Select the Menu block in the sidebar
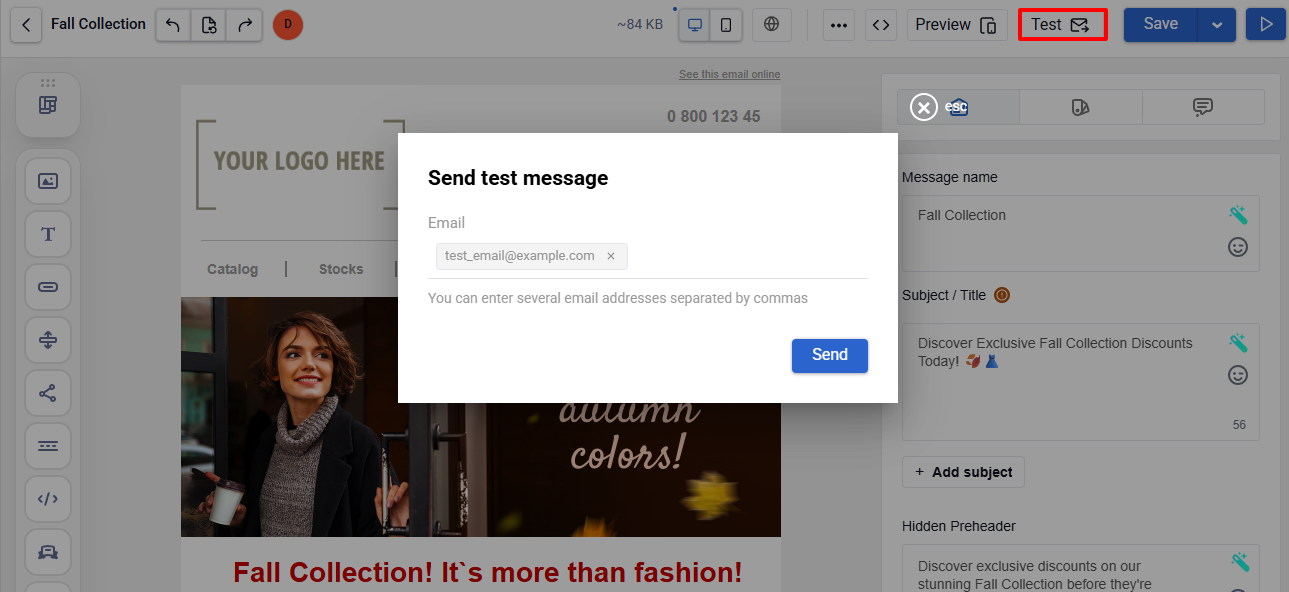This screenshot has height=592, width=1289. point(48,446)
